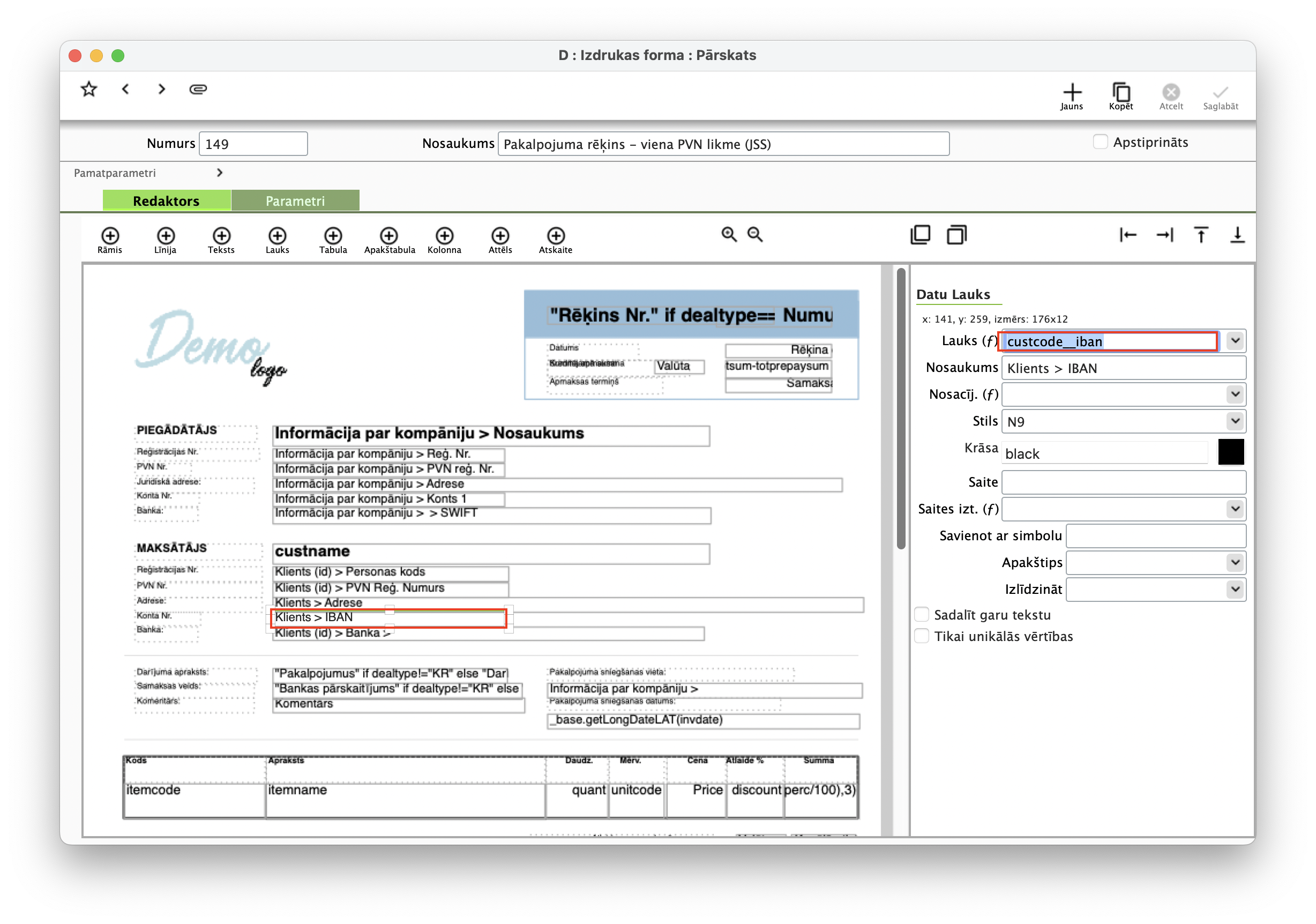Select Klients > IBAN field on canvas
The image size is (1316, 924).
388,617
